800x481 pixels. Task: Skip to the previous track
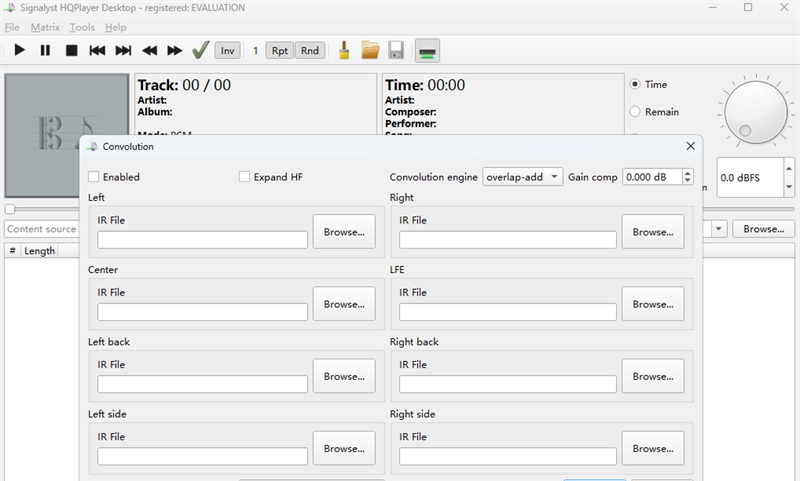97,50
